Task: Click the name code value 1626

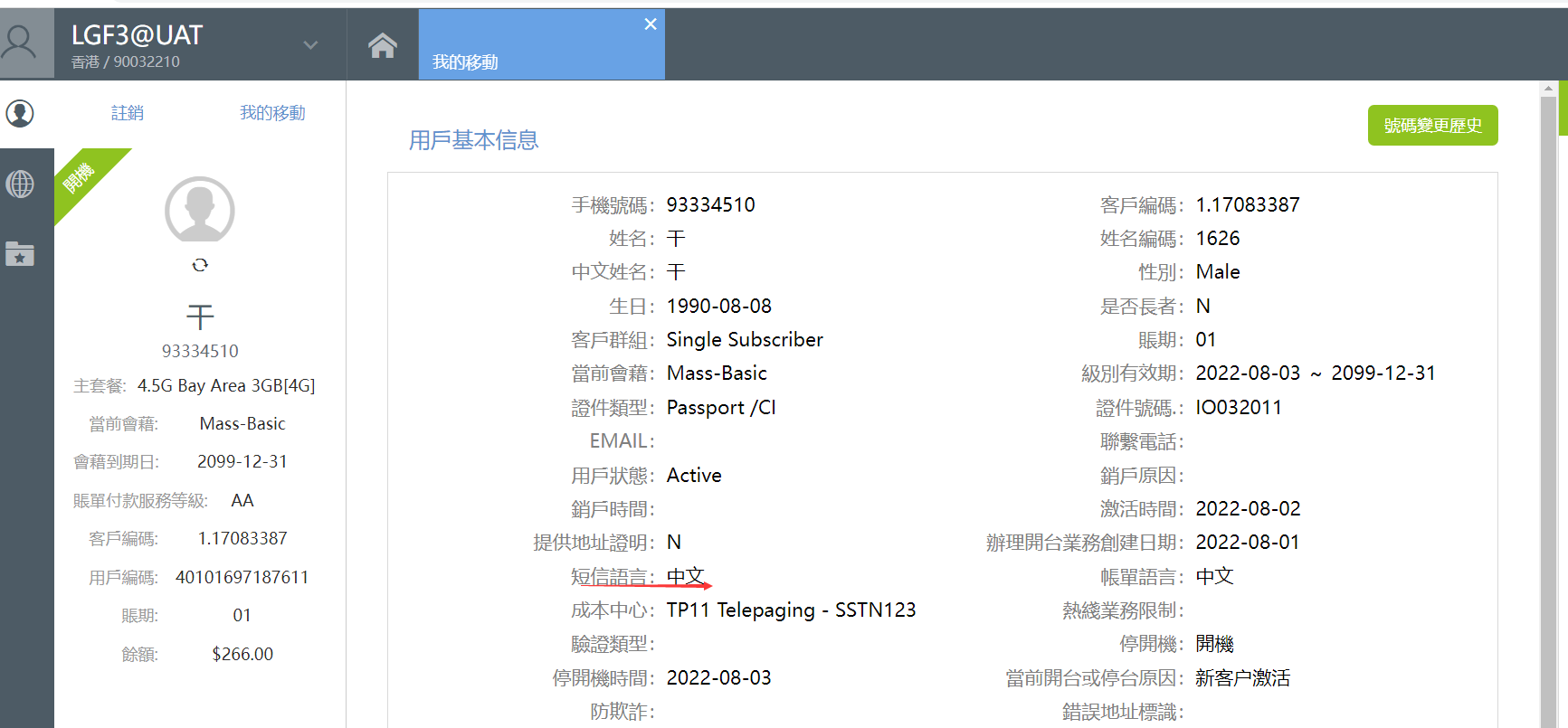Action: point(1218,239)
